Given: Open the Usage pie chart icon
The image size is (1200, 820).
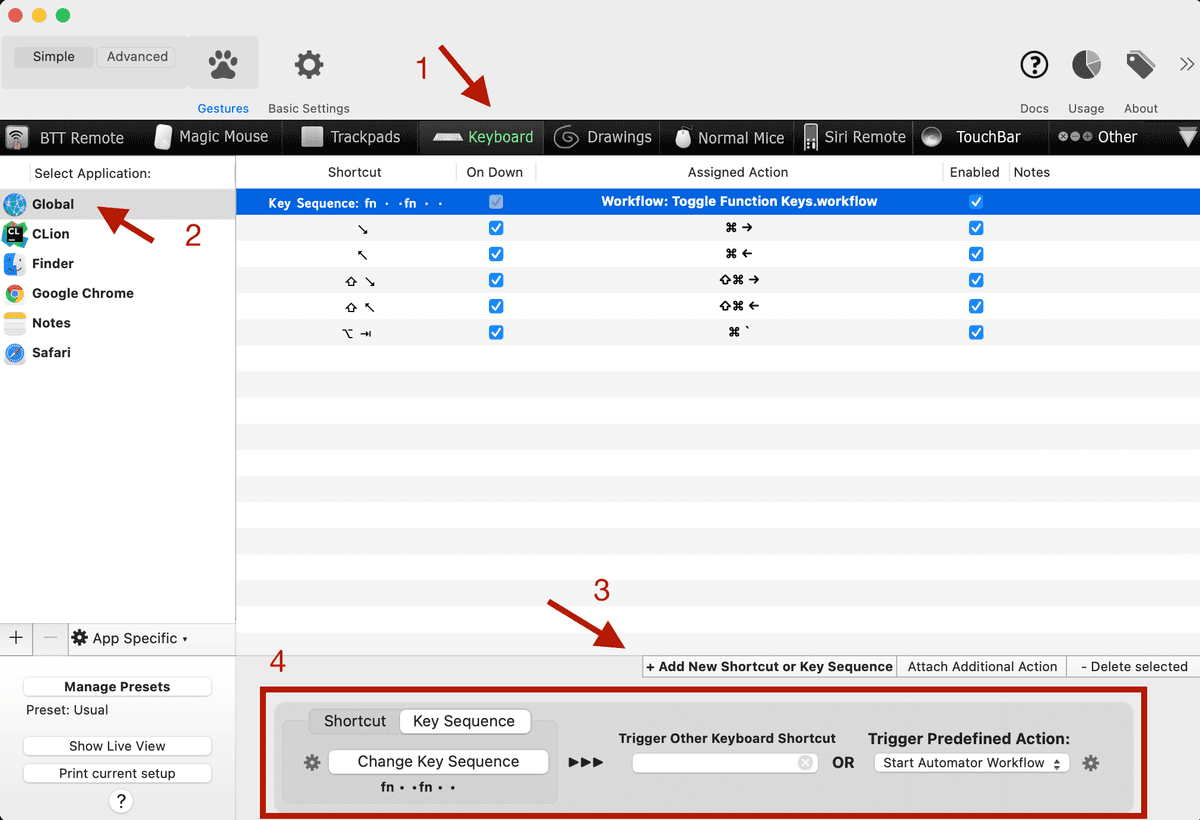Looking at the screenshot, I should coord(1086,63).
